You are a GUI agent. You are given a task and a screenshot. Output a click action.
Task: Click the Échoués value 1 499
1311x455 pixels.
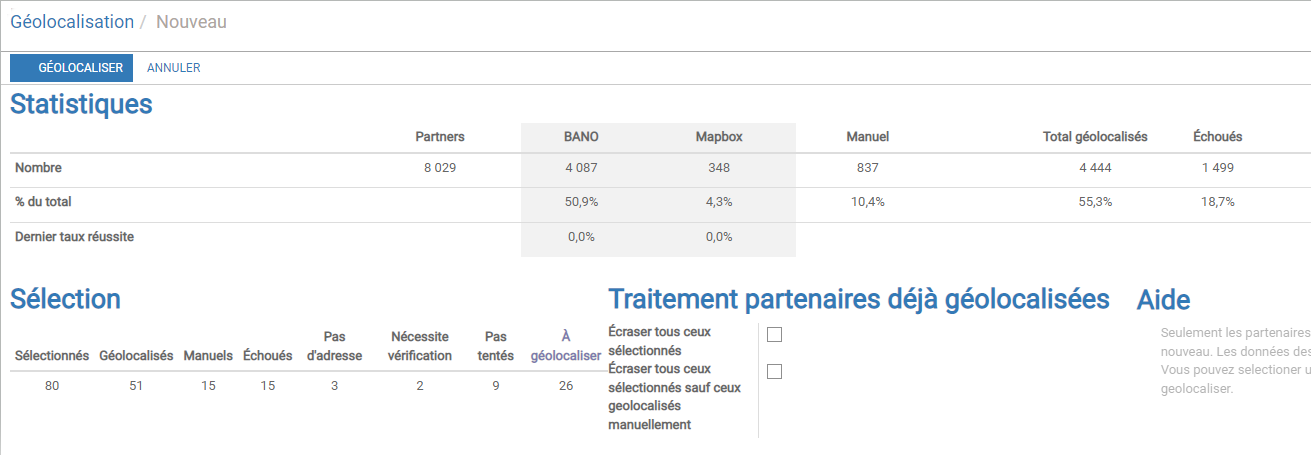1218,168
